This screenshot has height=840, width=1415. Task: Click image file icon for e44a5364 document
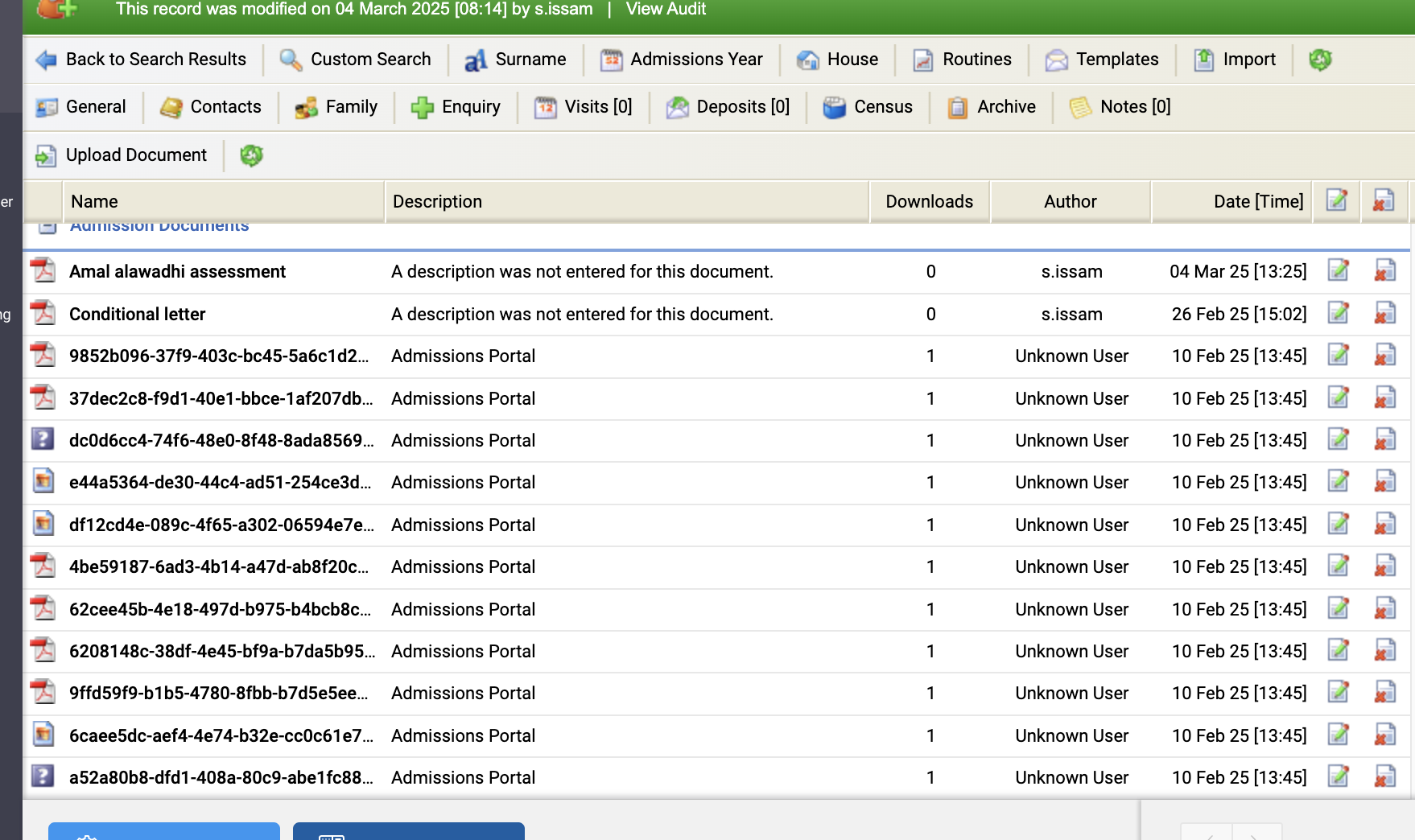click(43, 482)
